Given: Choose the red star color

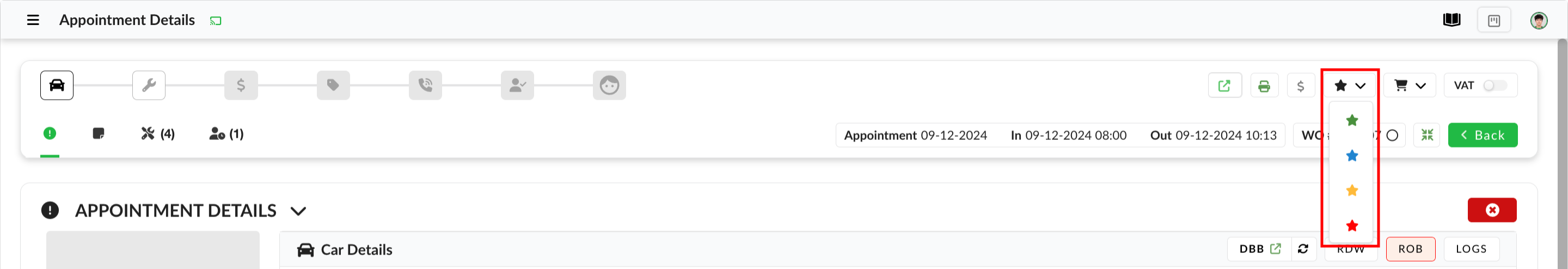Looking at the screenshot, I should [1352, 226].
